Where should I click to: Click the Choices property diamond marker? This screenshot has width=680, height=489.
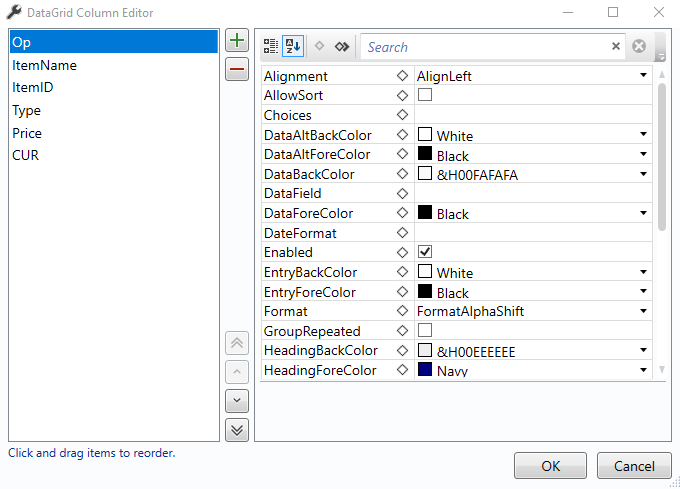click(x=402, y=115)
